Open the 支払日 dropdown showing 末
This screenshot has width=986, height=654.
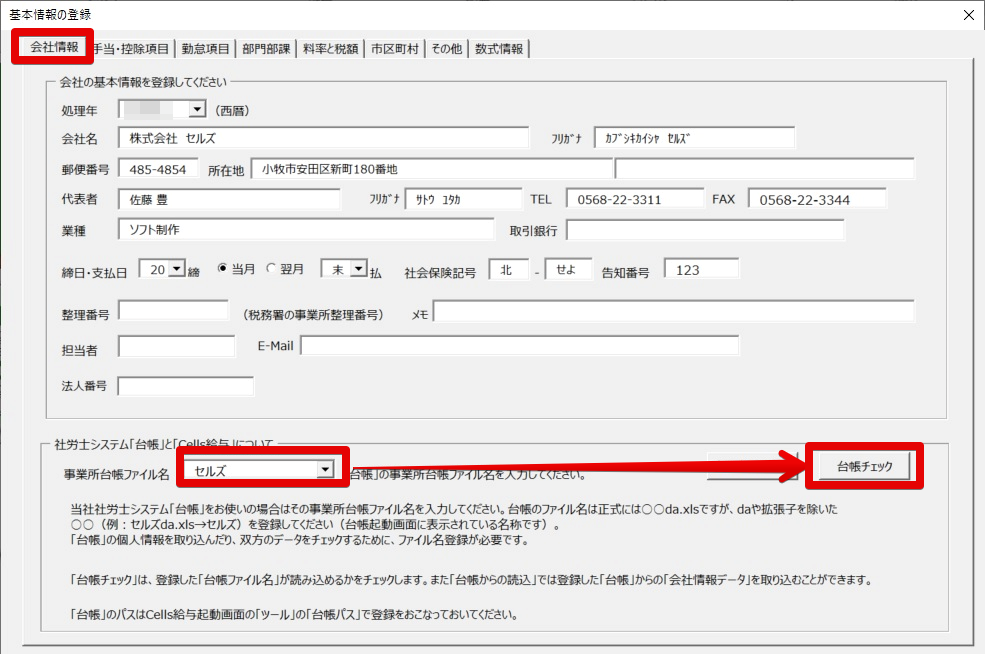[x=359, y=269]
